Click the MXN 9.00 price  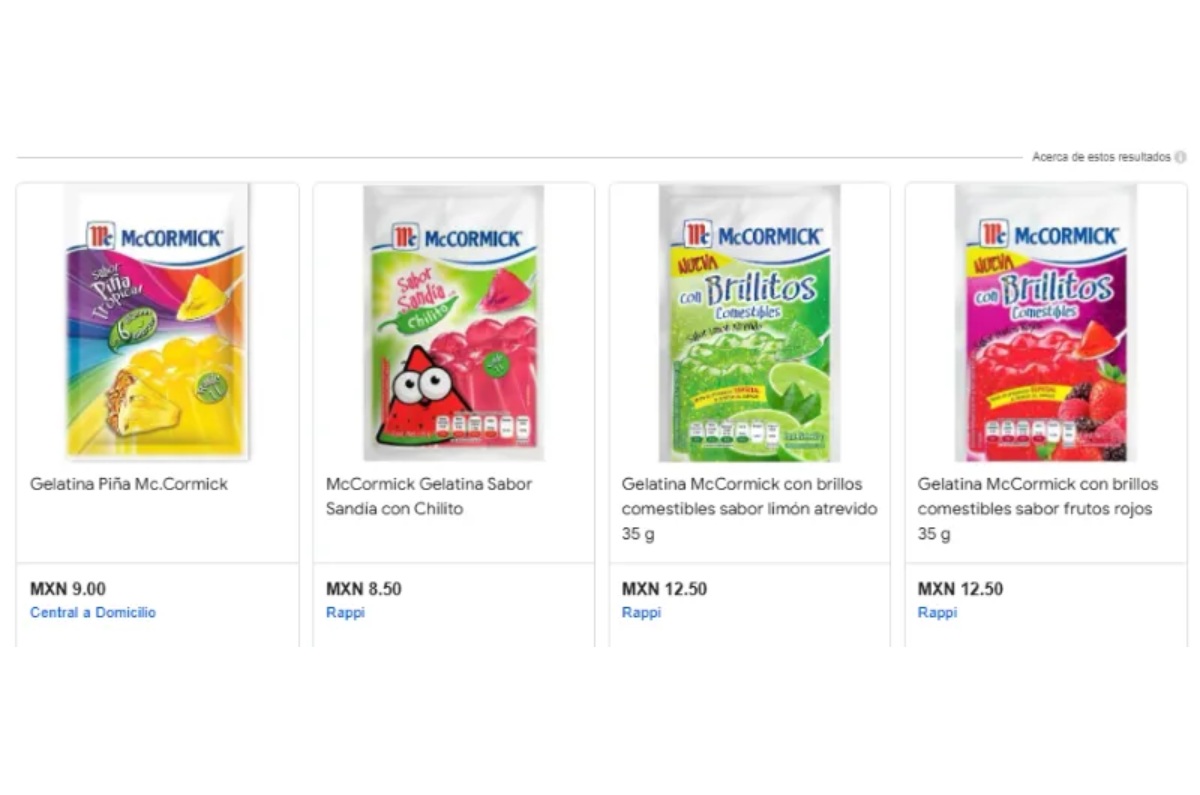(68, 589)
